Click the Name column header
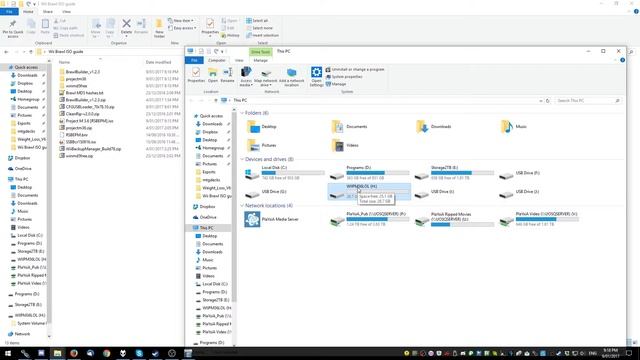 tap(64, 62)
